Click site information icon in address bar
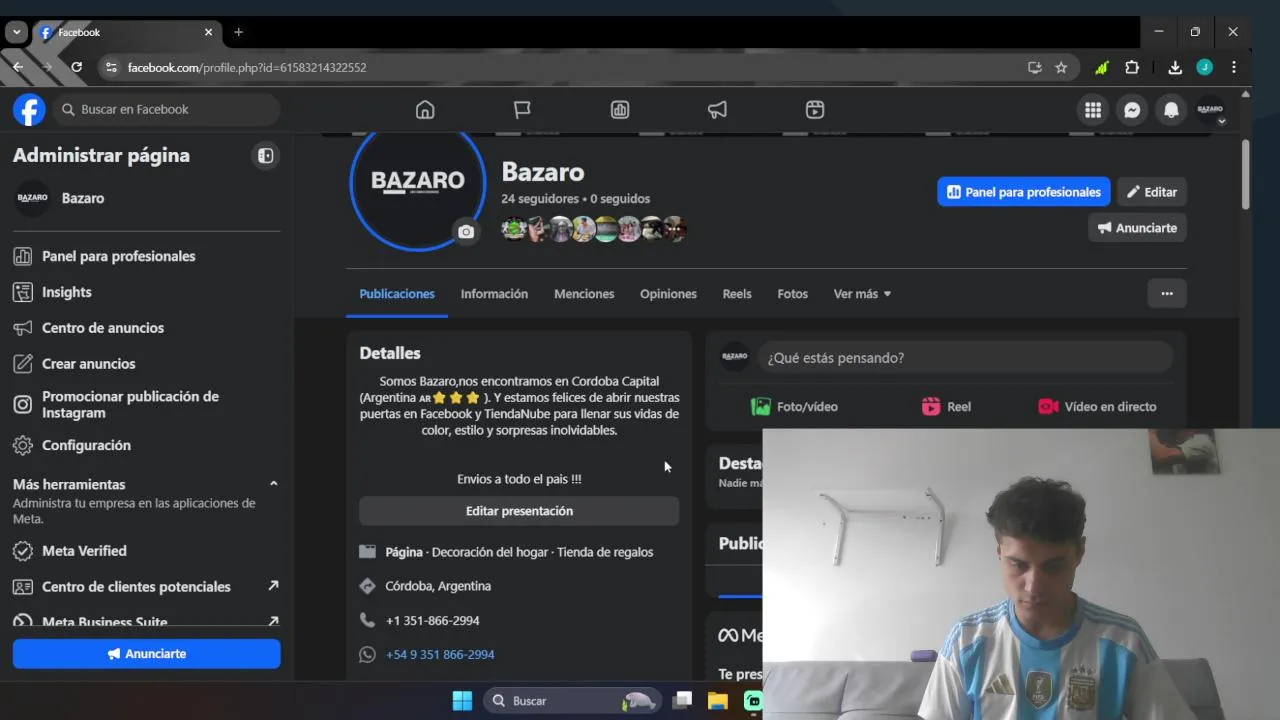This screenshot has height=720, width=1280. (111, 67)
